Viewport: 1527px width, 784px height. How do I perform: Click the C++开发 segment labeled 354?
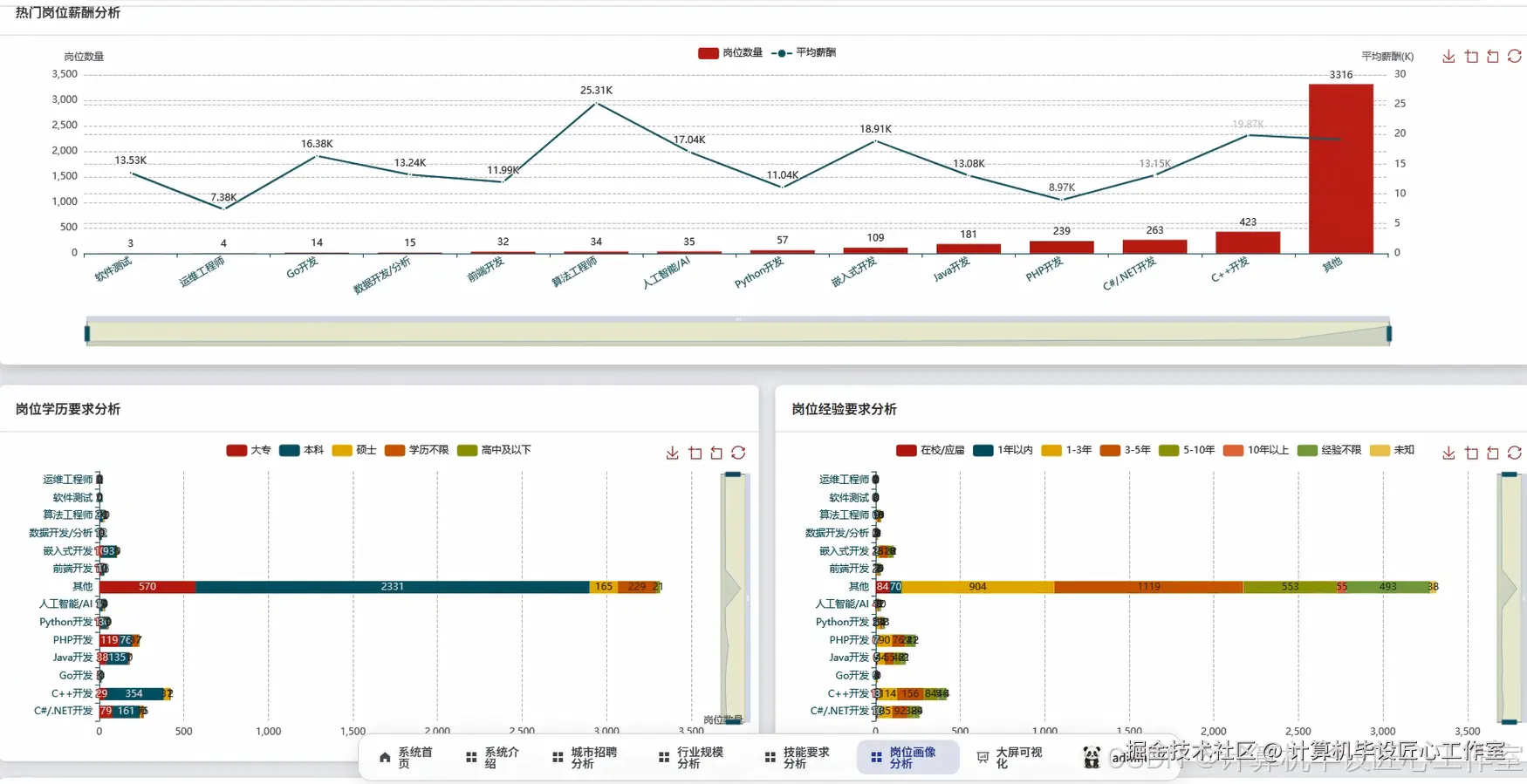pos(134,693)
